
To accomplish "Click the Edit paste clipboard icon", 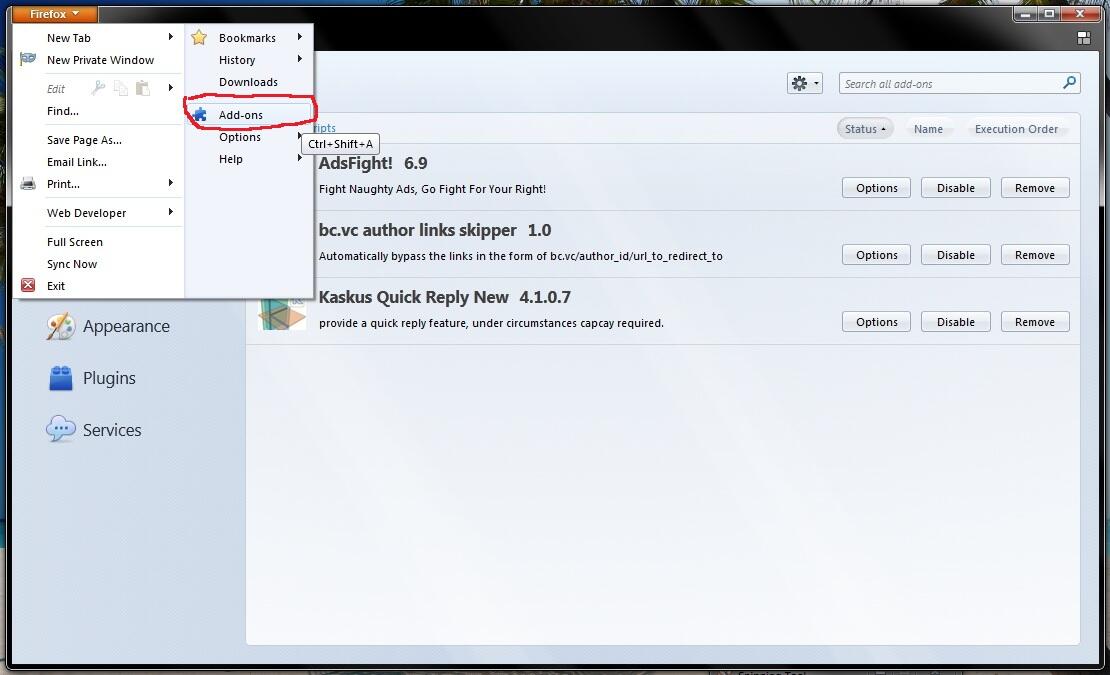I will click(x=143, y=88).
